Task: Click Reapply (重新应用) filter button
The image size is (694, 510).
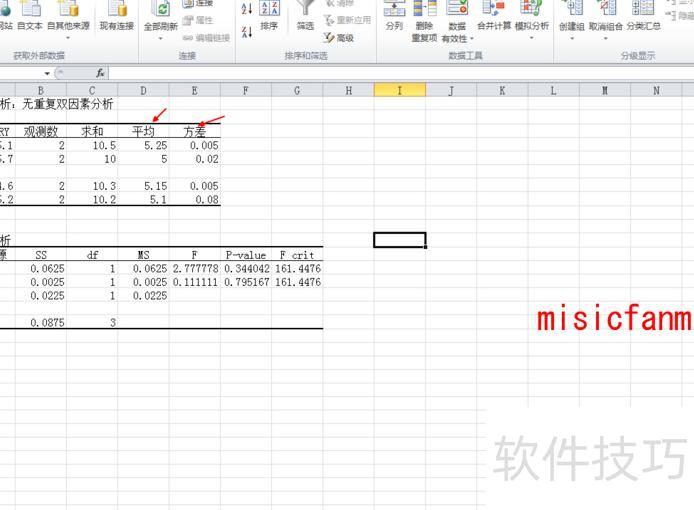Action: [x=347, y=20]
